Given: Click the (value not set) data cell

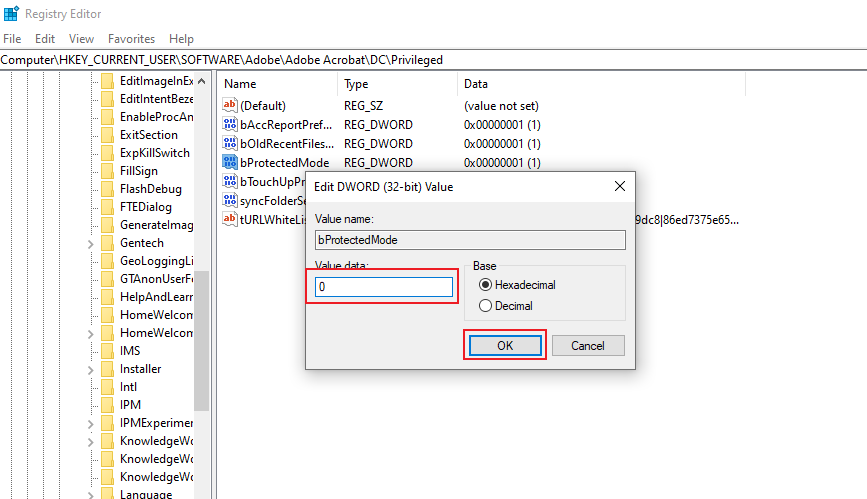Looking at the screenshot, I should (501, 106).
